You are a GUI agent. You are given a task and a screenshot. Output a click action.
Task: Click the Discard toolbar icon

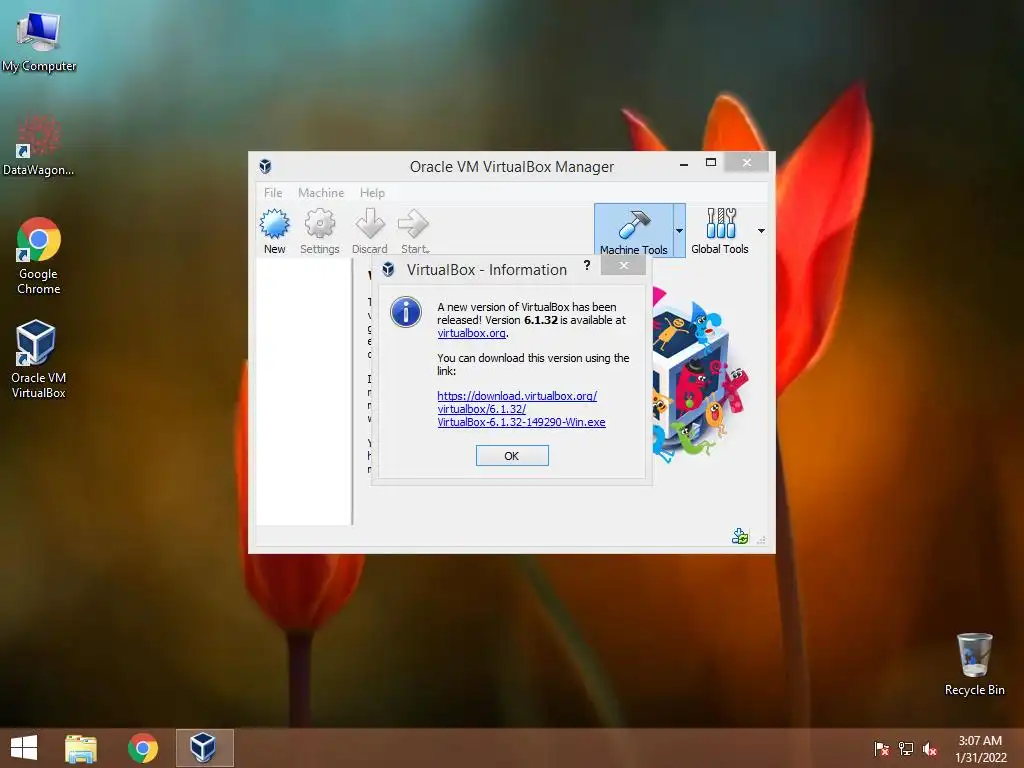click(x=370, y=231)
